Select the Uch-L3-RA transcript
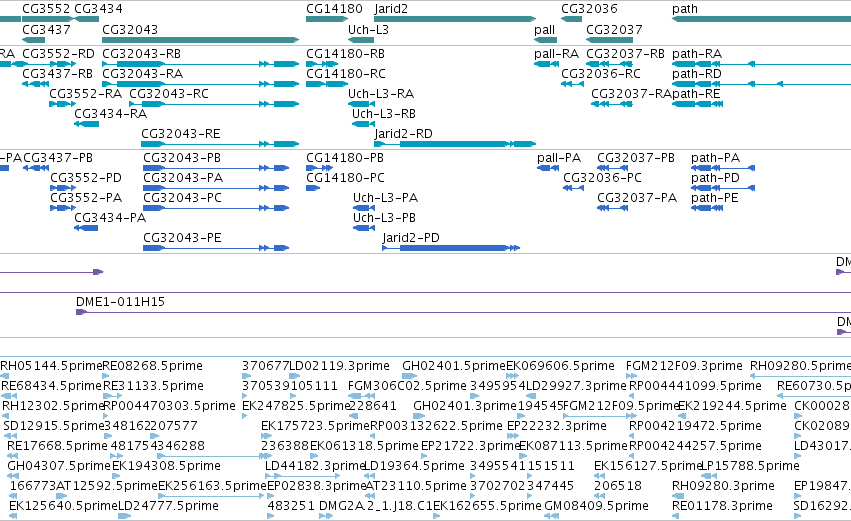The image size is (851, 521). (381, 94)
